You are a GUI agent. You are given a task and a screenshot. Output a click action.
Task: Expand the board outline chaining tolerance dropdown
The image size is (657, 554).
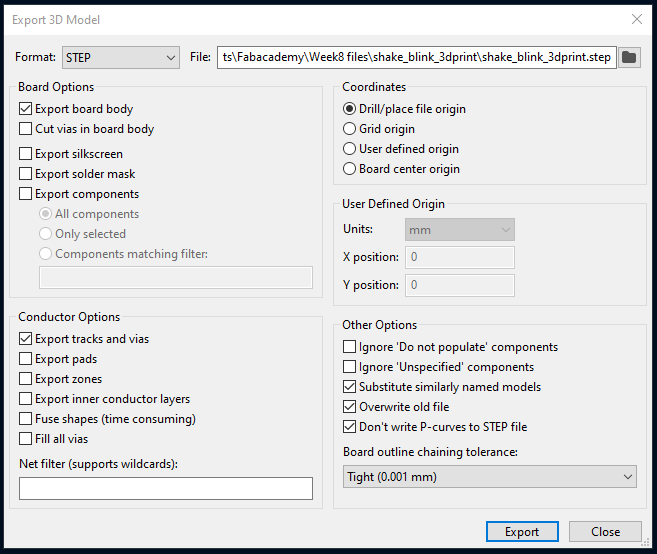click(x=489, y=477)
